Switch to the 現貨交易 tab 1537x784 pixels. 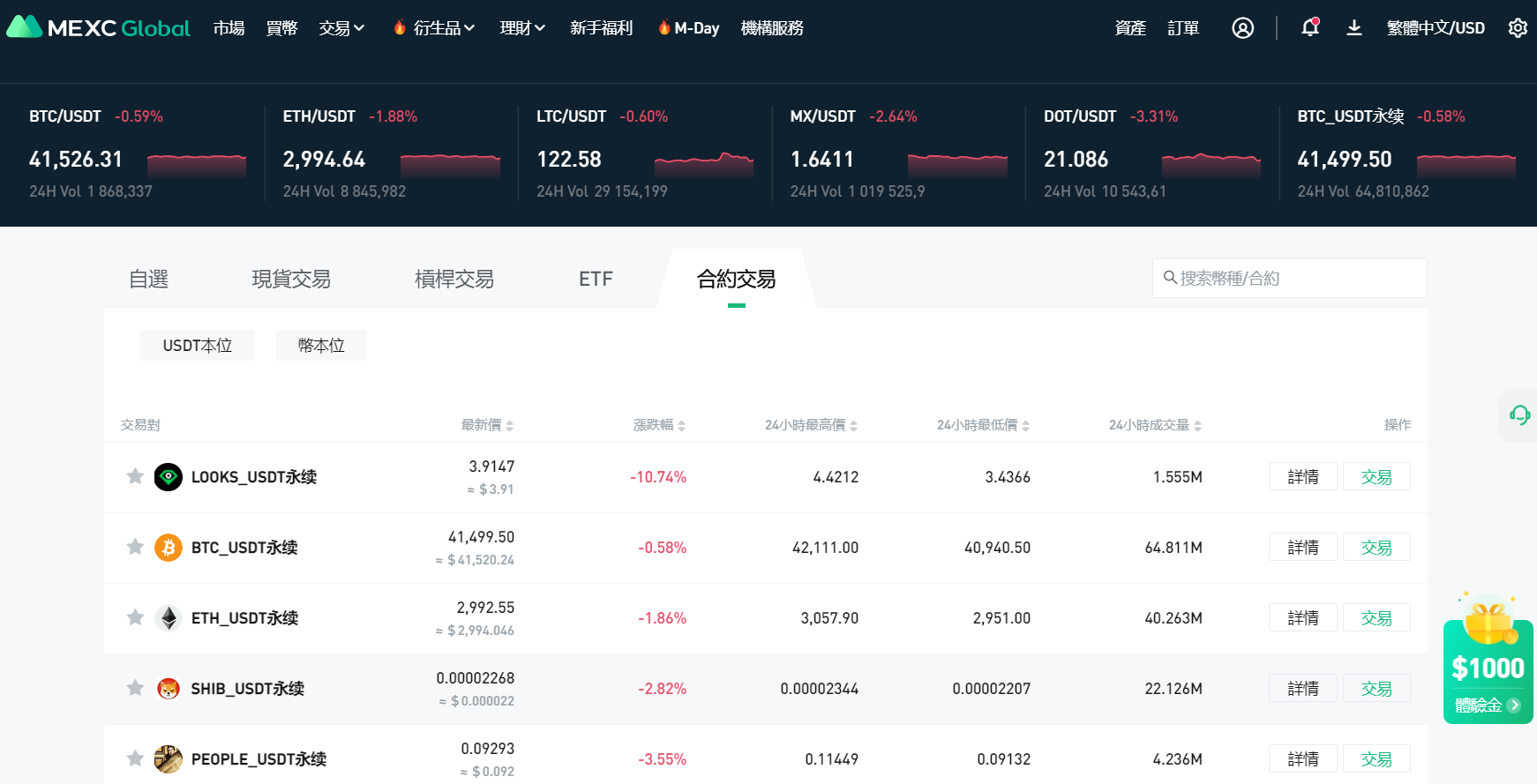[291, 280]
